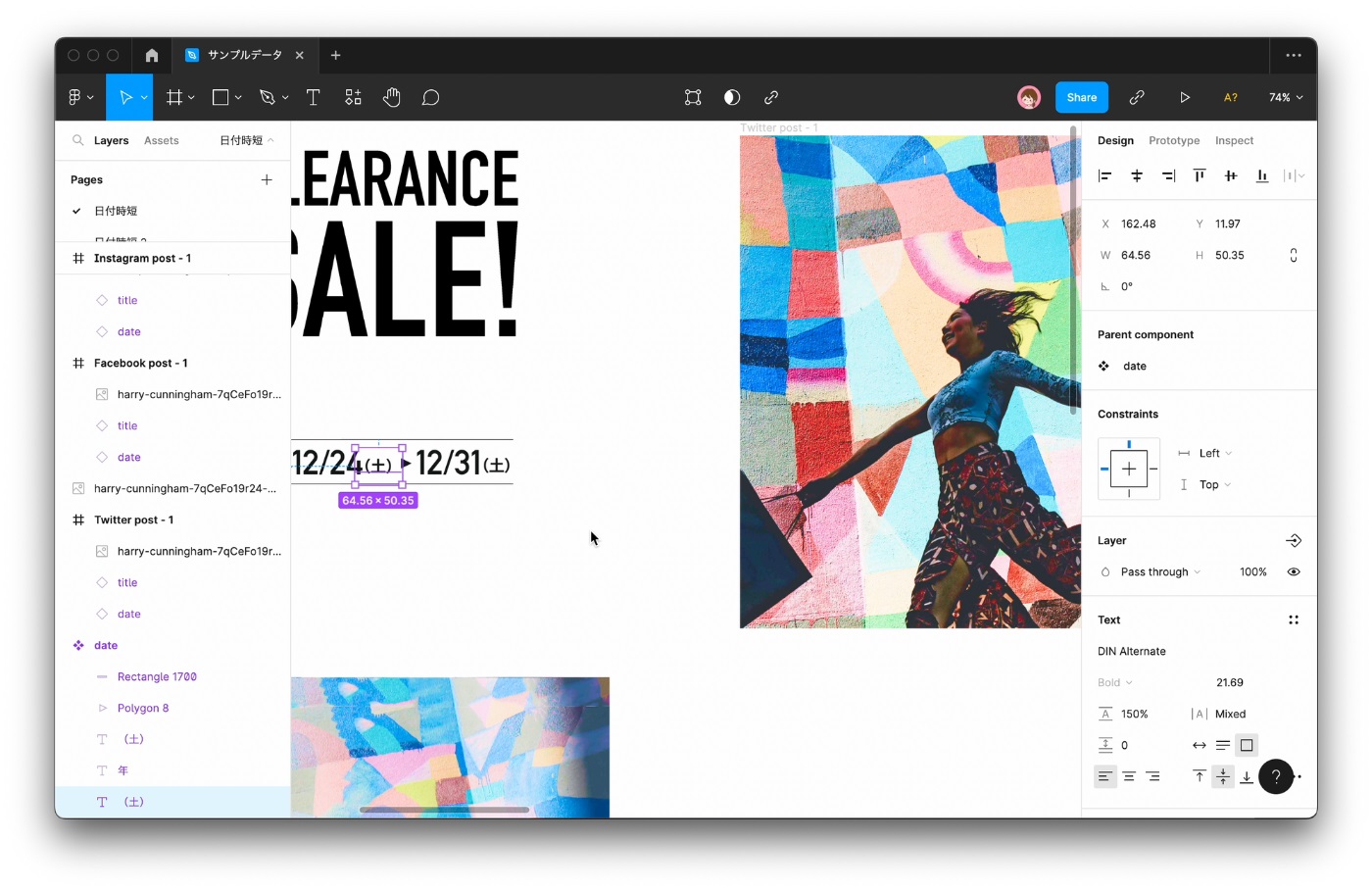
Task: Open the zoom level 74% dropdown
Action: [x=1286, y=97]
